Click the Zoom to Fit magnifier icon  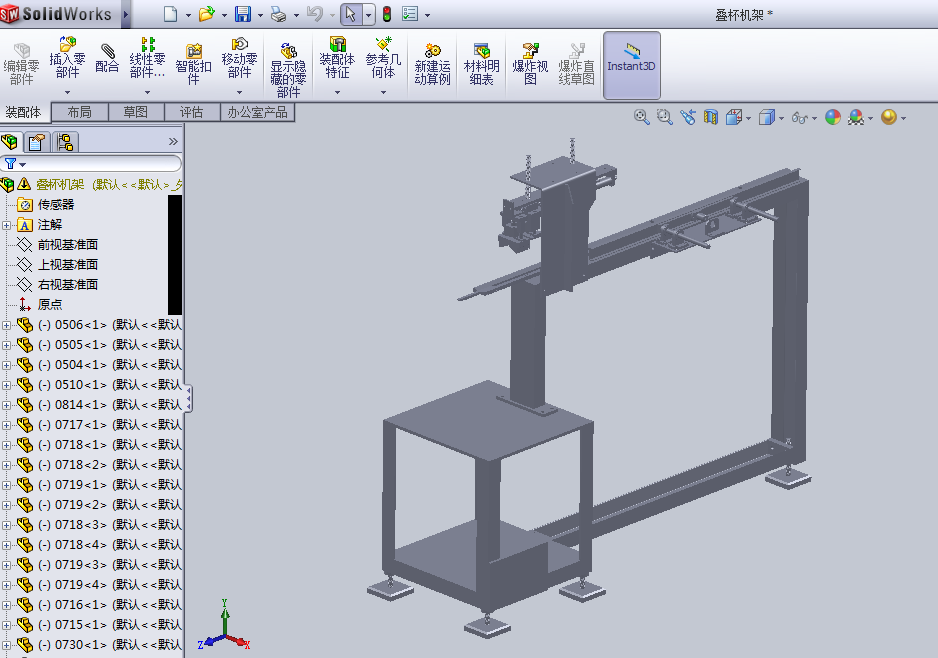(x=642, y=117)
